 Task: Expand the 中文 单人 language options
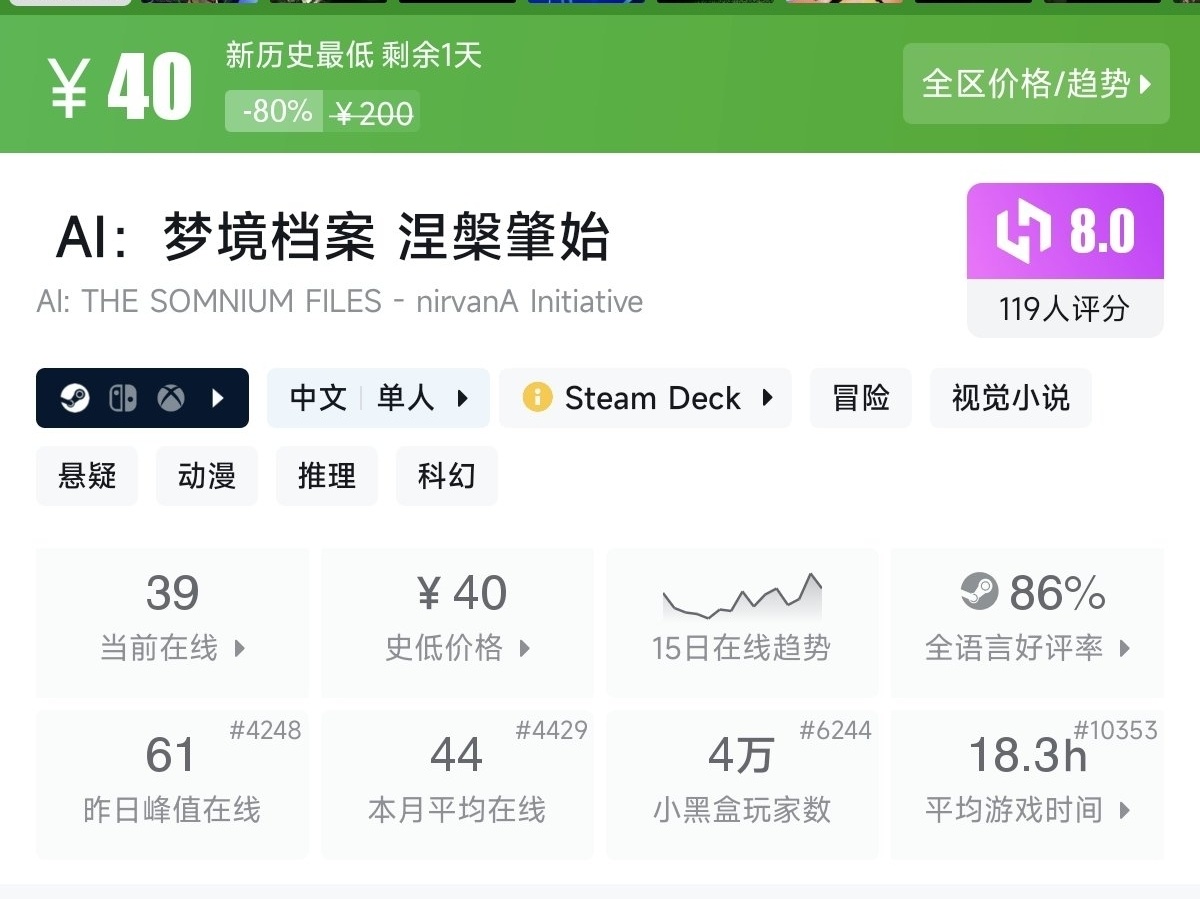point(378,398)
